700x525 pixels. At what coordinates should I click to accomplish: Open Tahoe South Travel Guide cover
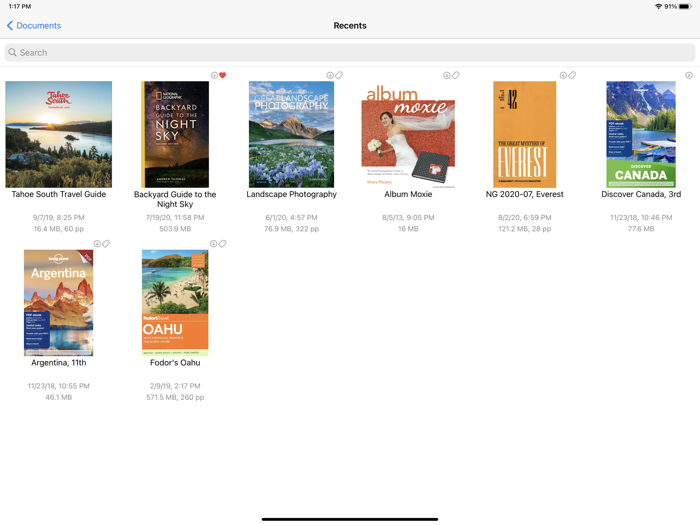[x=58, y=134]
